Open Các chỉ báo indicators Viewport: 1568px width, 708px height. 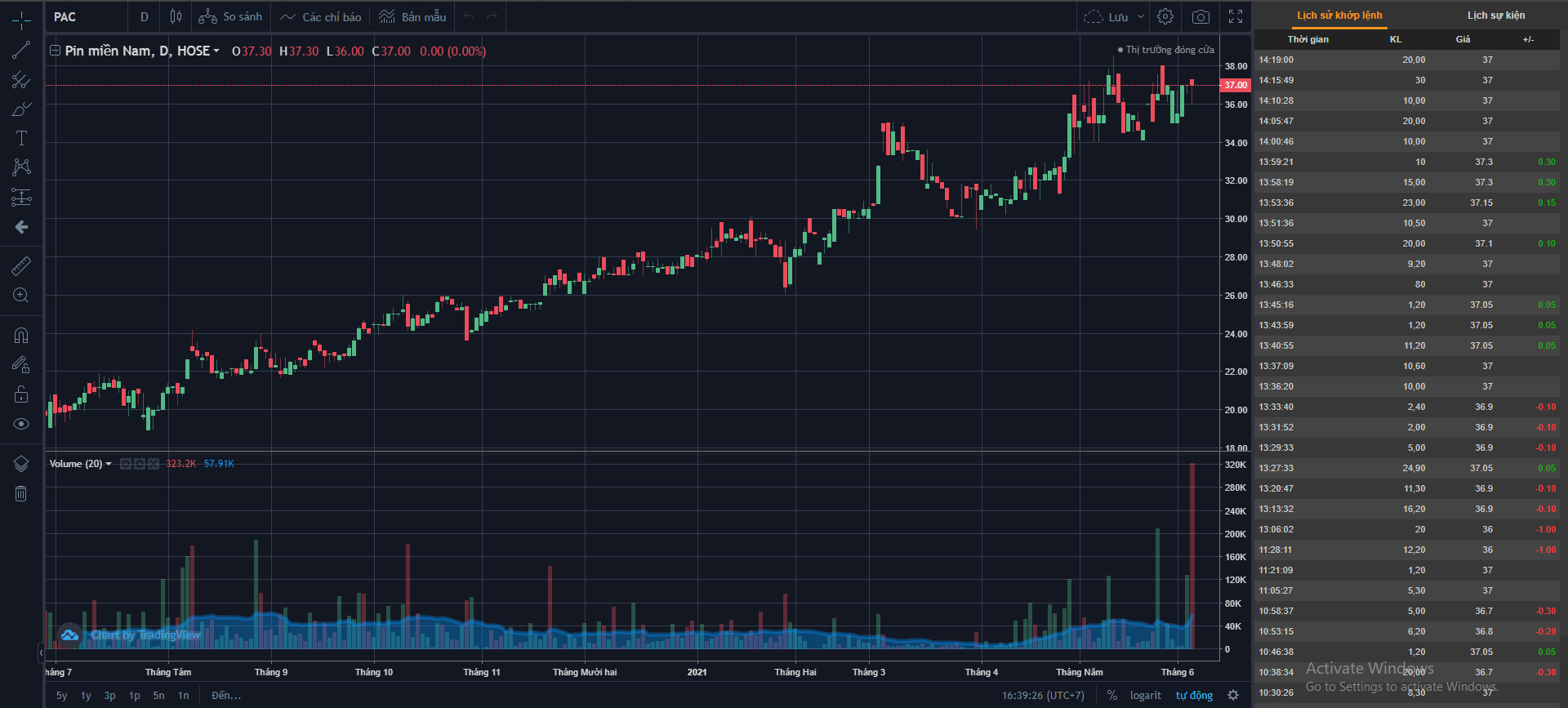[321, 17]
